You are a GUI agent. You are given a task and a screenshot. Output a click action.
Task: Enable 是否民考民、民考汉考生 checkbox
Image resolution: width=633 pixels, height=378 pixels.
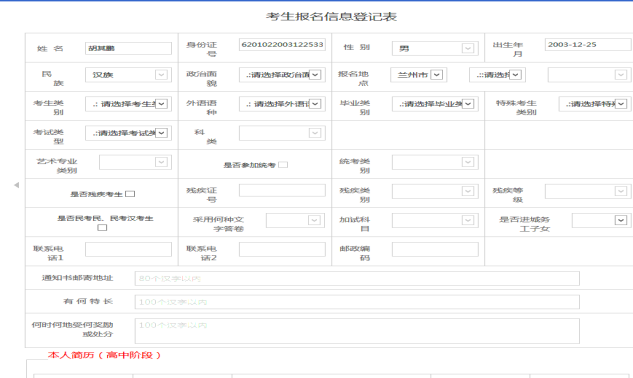pyautogui.click(x=103, y=228)
